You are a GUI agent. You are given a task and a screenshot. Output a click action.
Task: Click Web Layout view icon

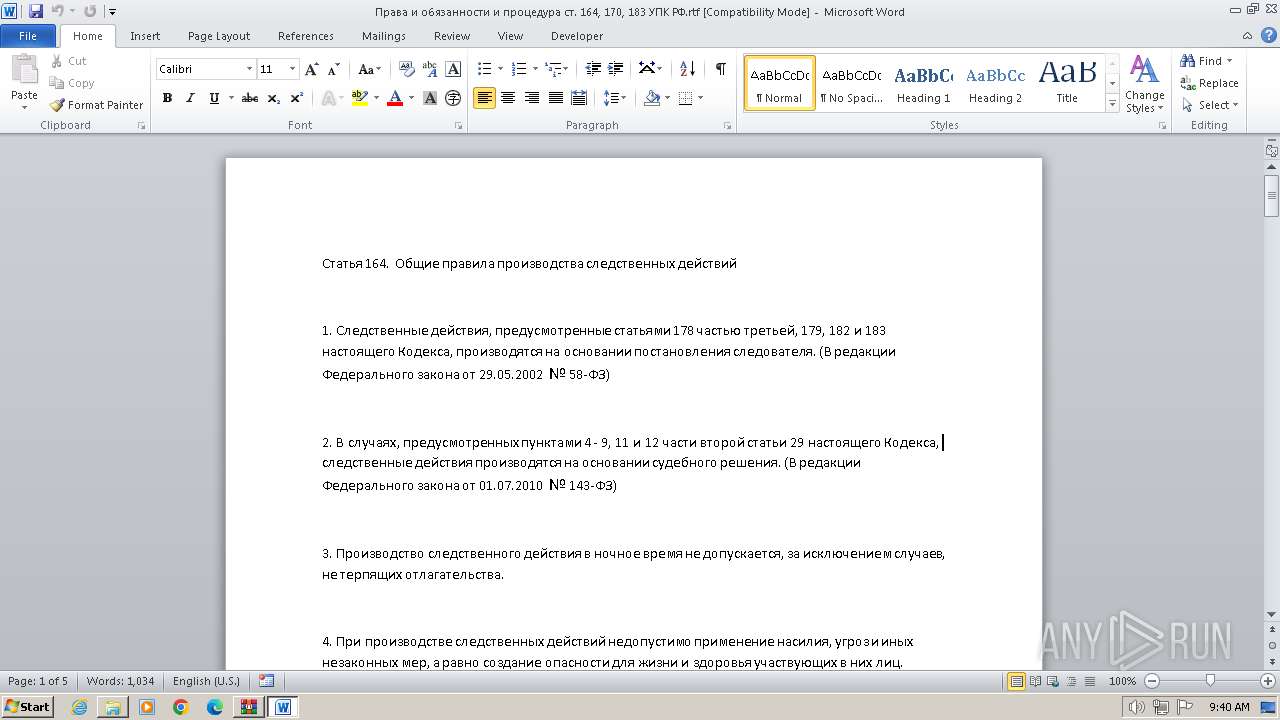tap(1053, 681)
